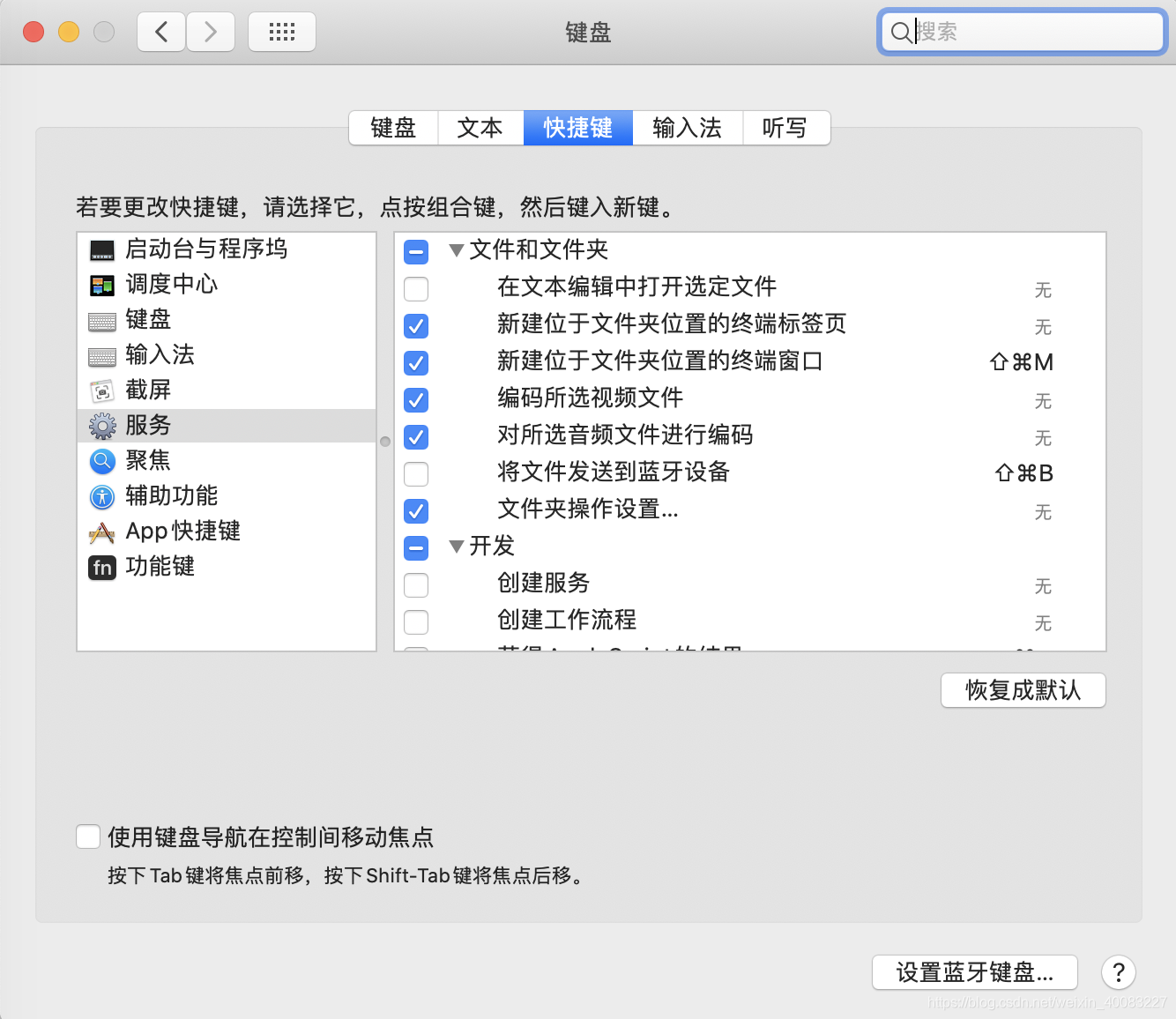Viewport: 1176px width, 1019px height.
Task: Click the 设置蓝牙键盘 button
Action: [x=973, y=972]
